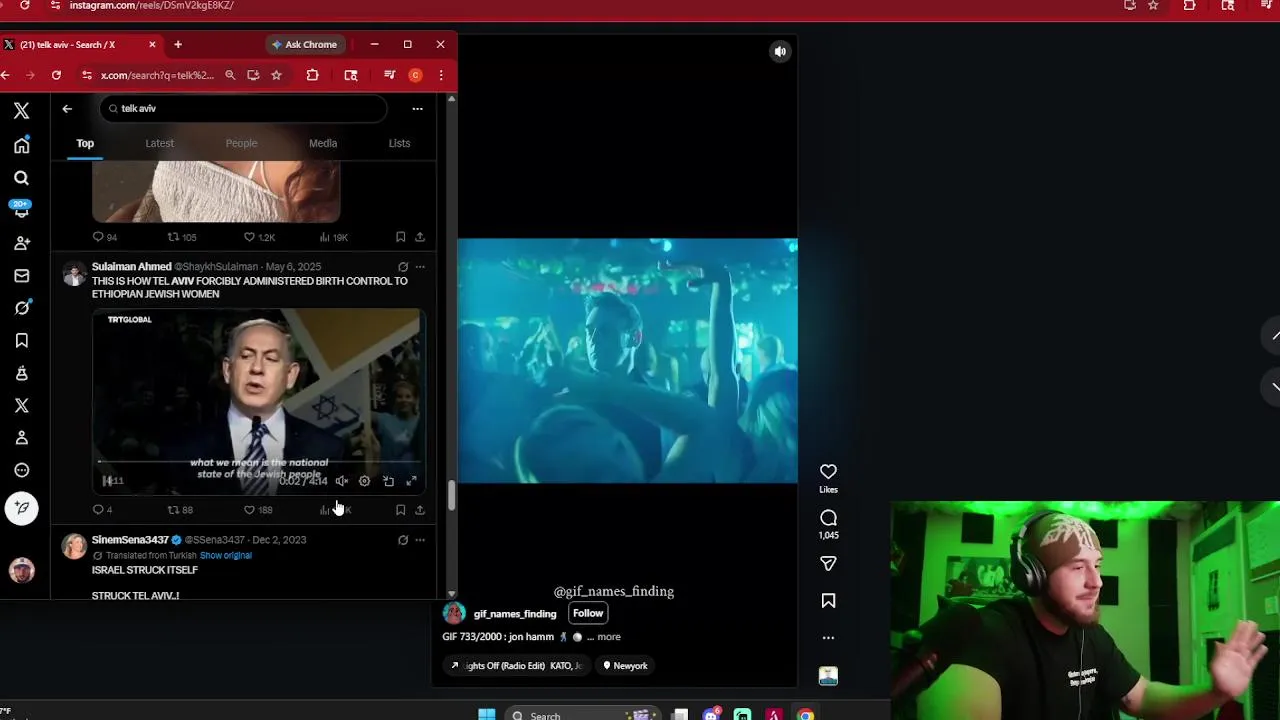Switch to the Lists tab

point(399,143)
